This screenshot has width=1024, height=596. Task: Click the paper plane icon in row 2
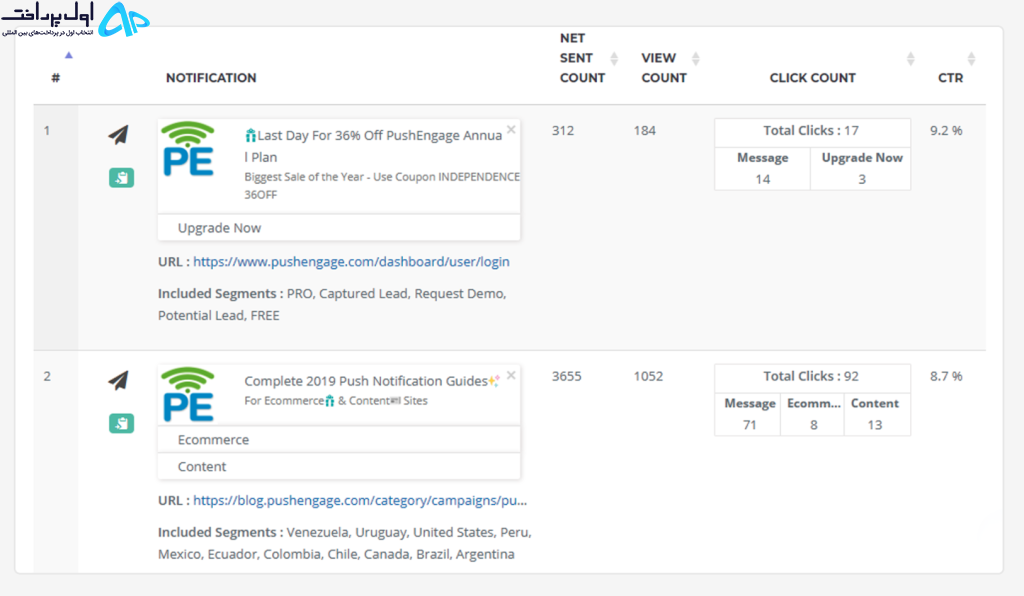point(118,381)
